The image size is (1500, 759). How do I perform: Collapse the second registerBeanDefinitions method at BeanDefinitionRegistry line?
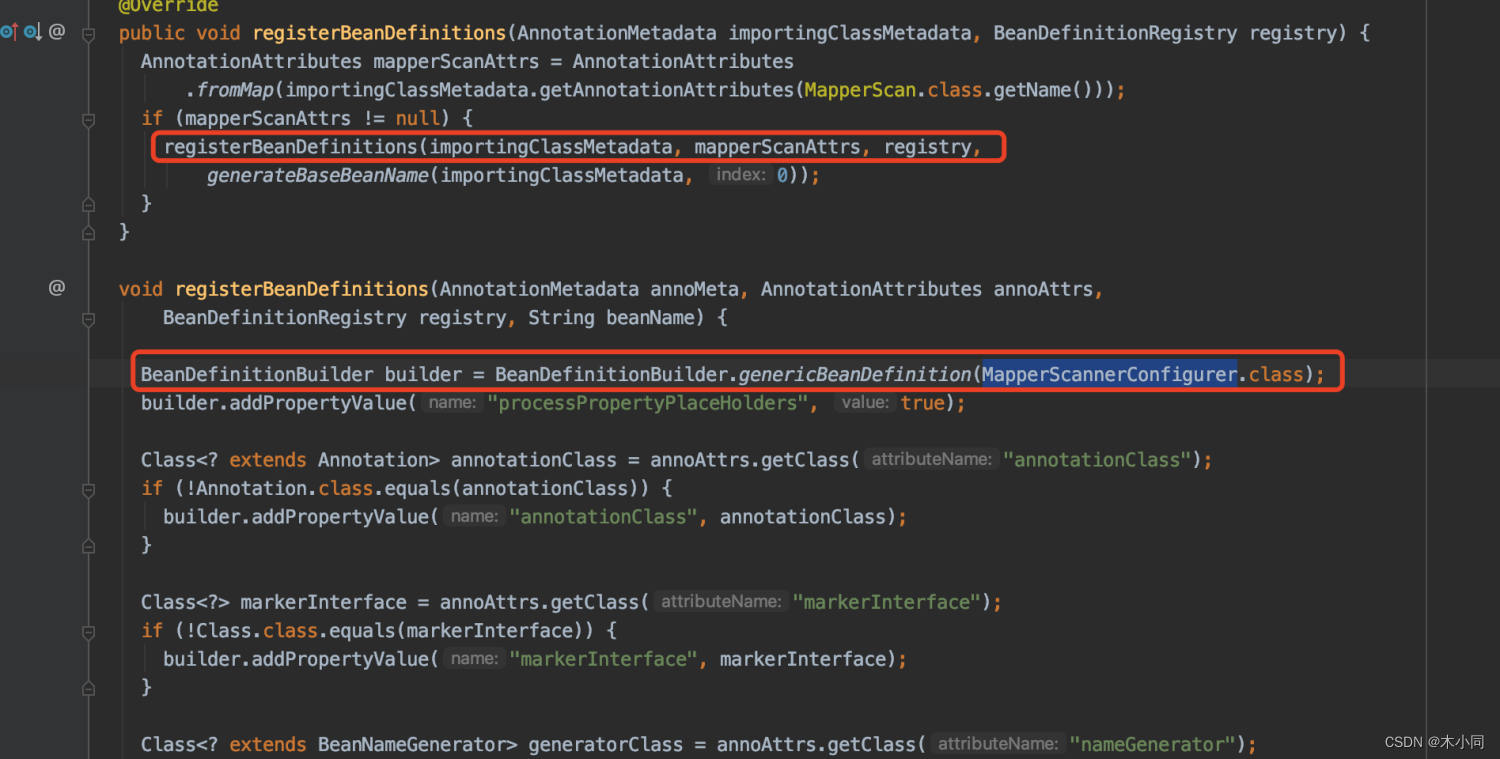tap(88, 318)
